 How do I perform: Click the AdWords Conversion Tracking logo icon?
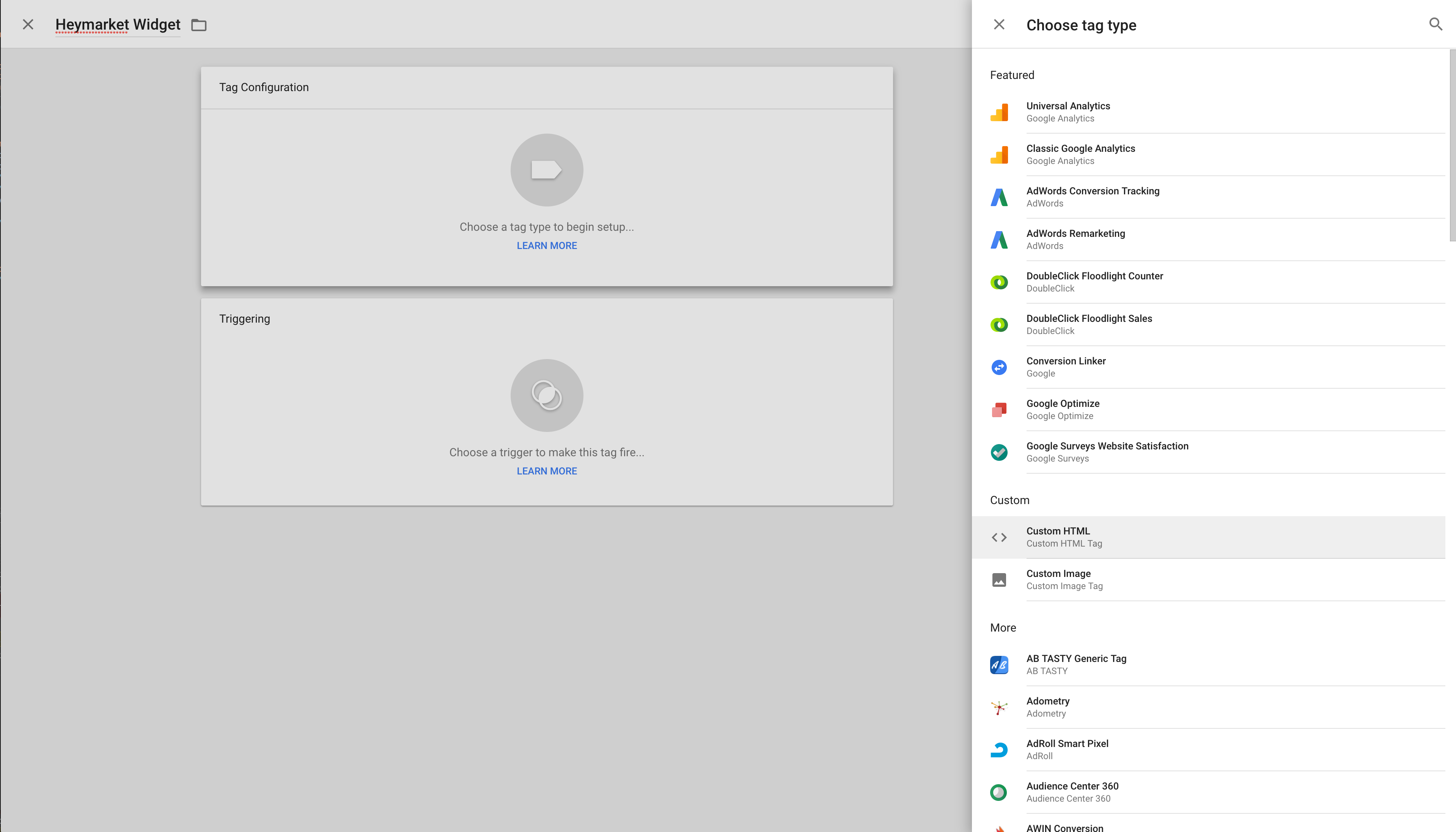tap(998, 197)
